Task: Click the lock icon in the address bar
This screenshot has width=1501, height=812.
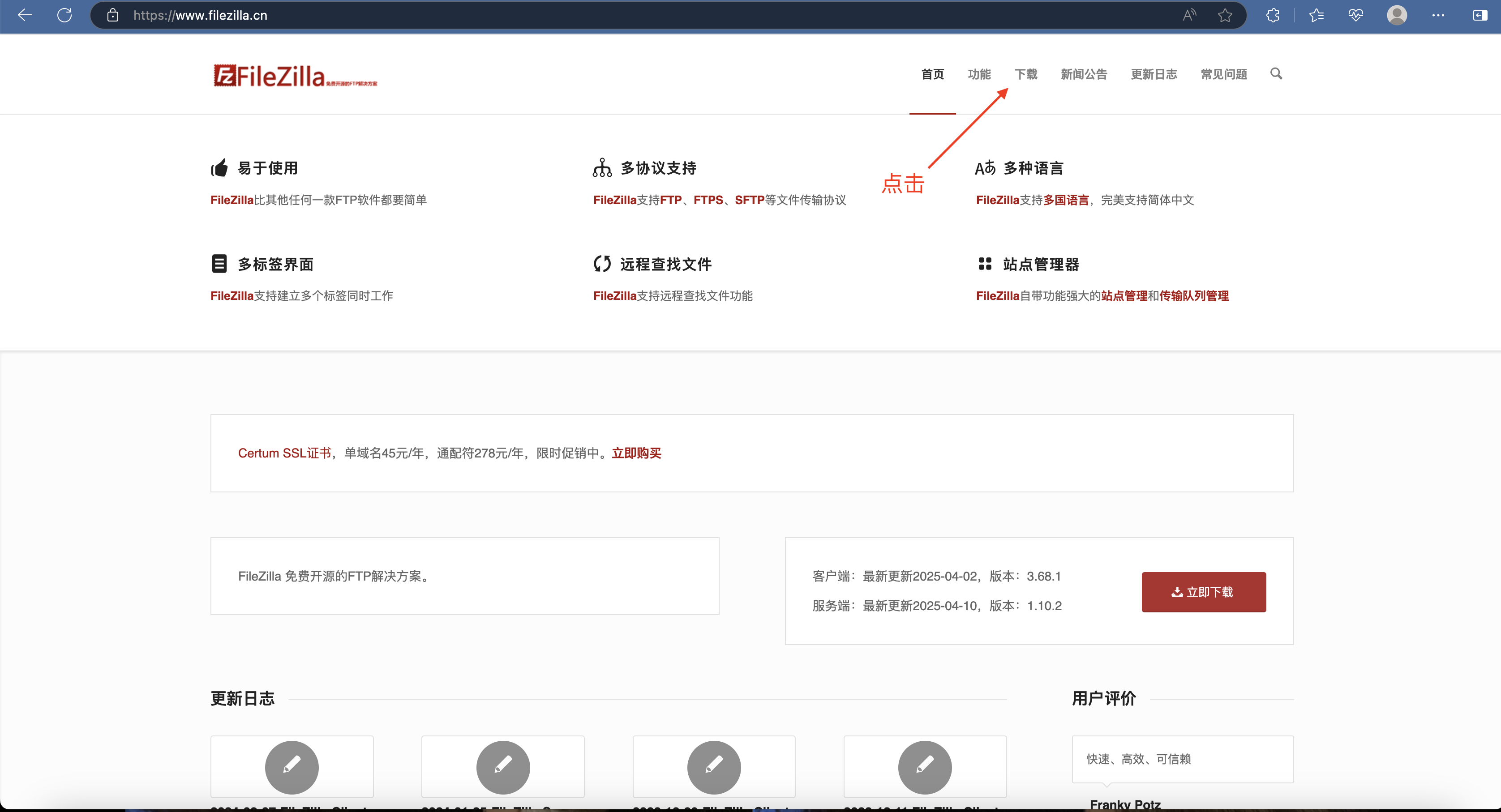Action: coord(112,15)
